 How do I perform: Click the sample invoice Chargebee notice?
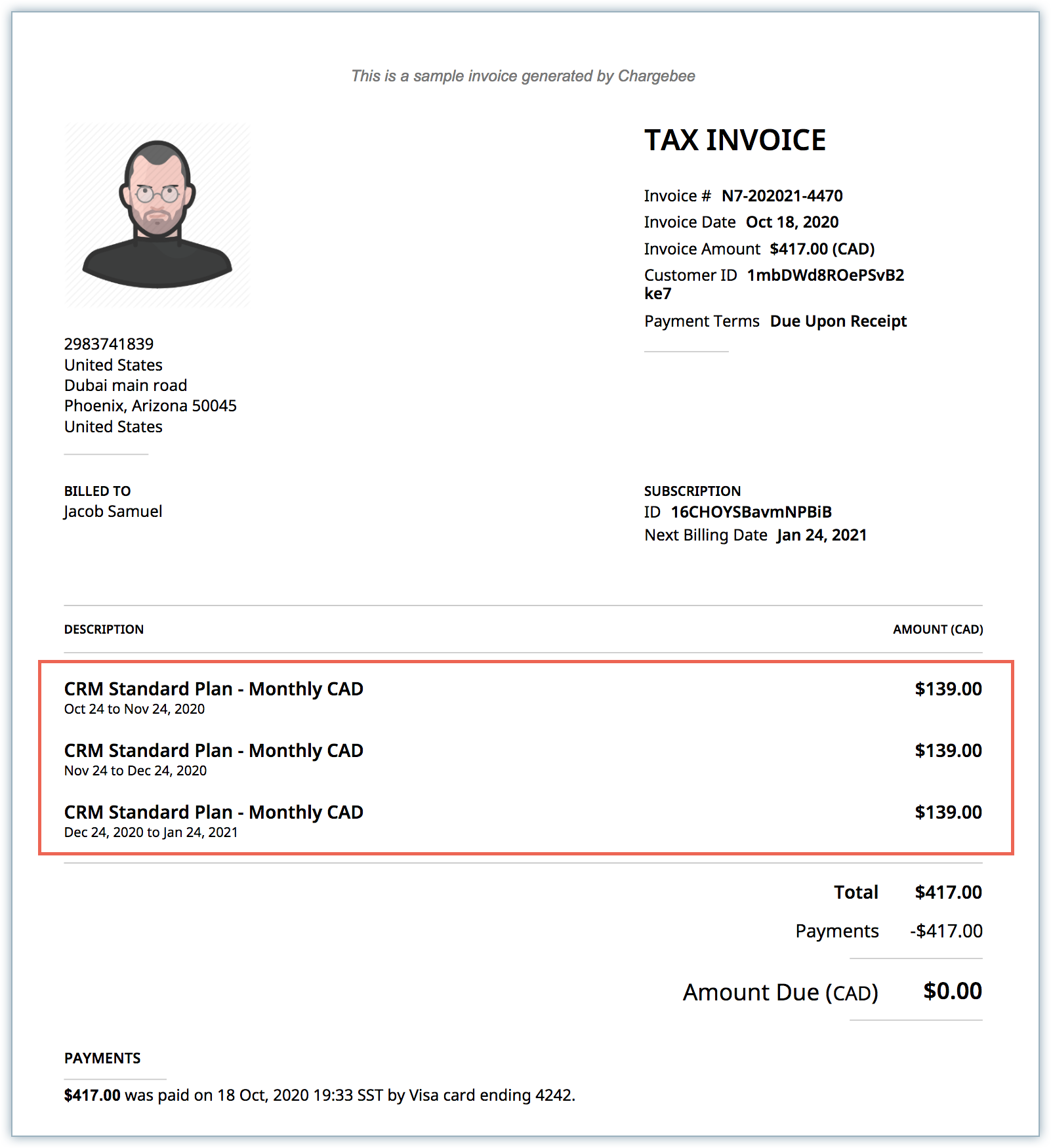tap(523, 76)
